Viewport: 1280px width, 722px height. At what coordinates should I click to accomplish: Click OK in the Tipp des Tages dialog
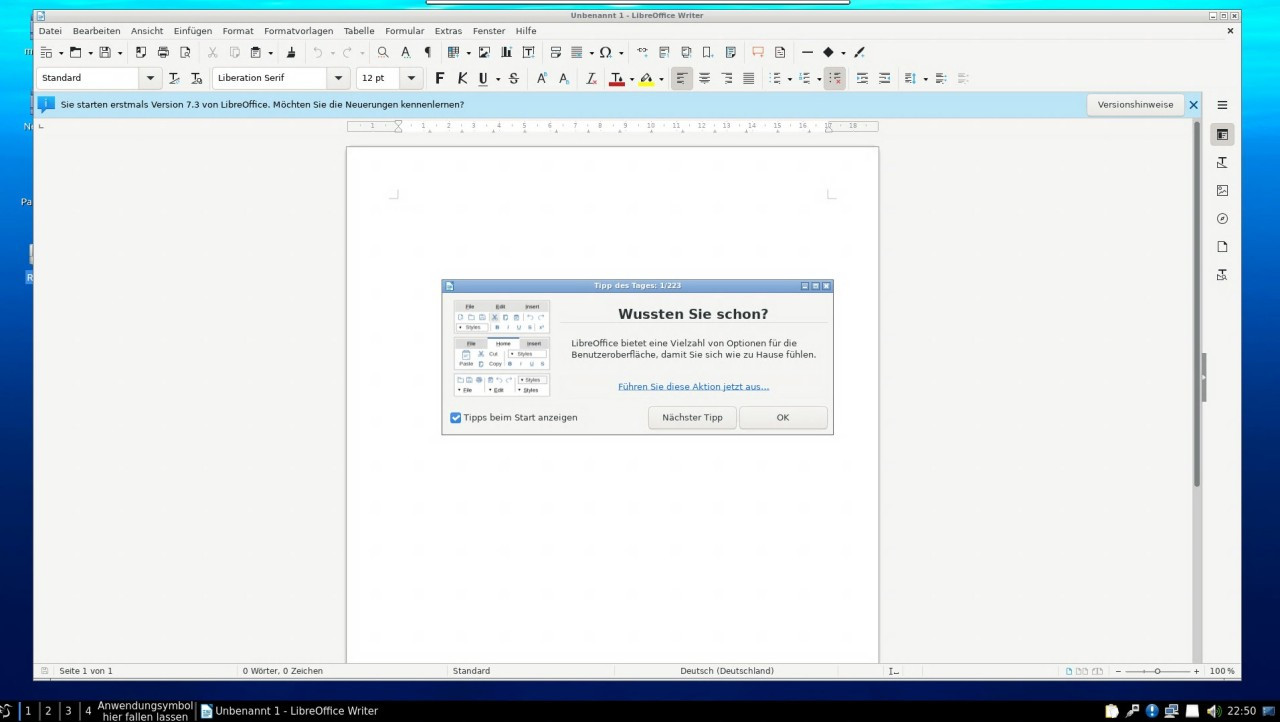point(783,418)
